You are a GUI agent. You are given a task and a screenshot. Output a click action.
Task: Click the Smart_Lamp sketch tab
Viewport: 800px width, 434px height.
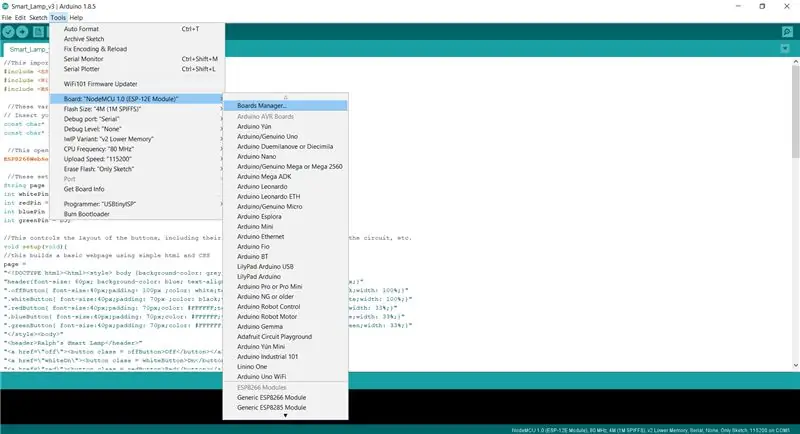tap(27, 49)
